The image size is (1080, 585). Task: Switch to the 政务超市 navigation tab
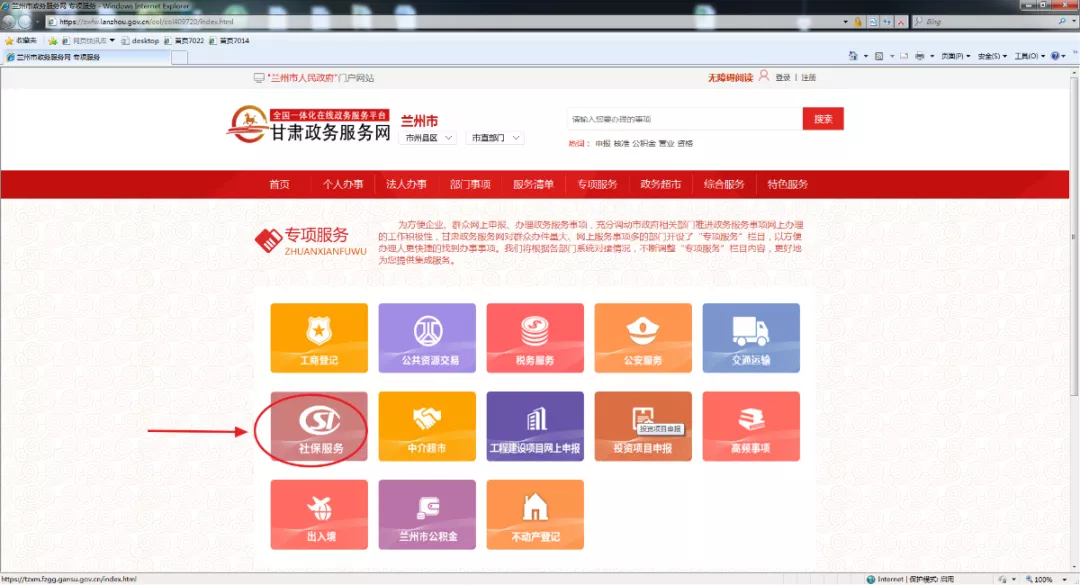[x=661, y=184]
